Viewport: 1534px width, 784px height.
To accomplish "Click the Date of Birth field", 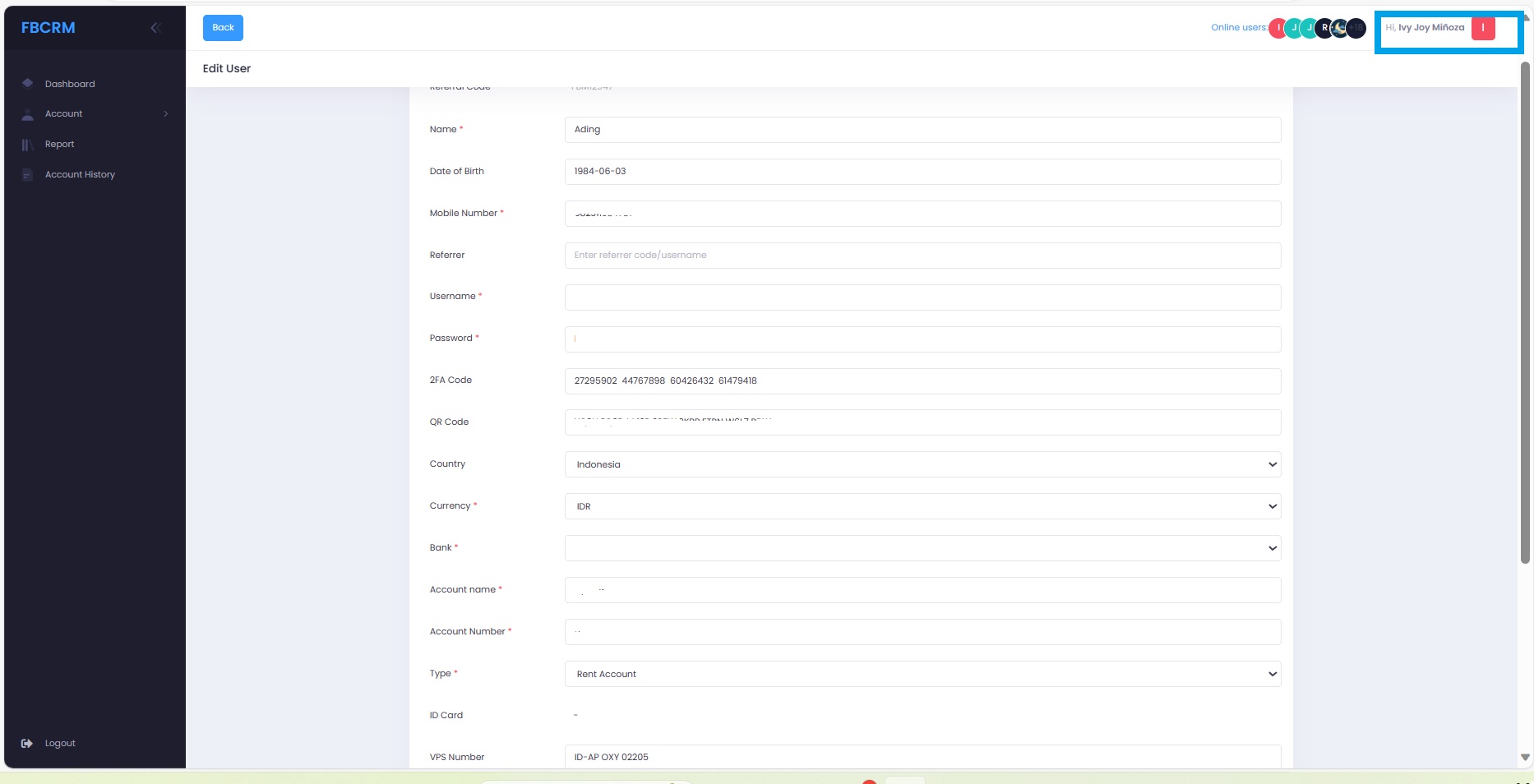I will 922,172.
